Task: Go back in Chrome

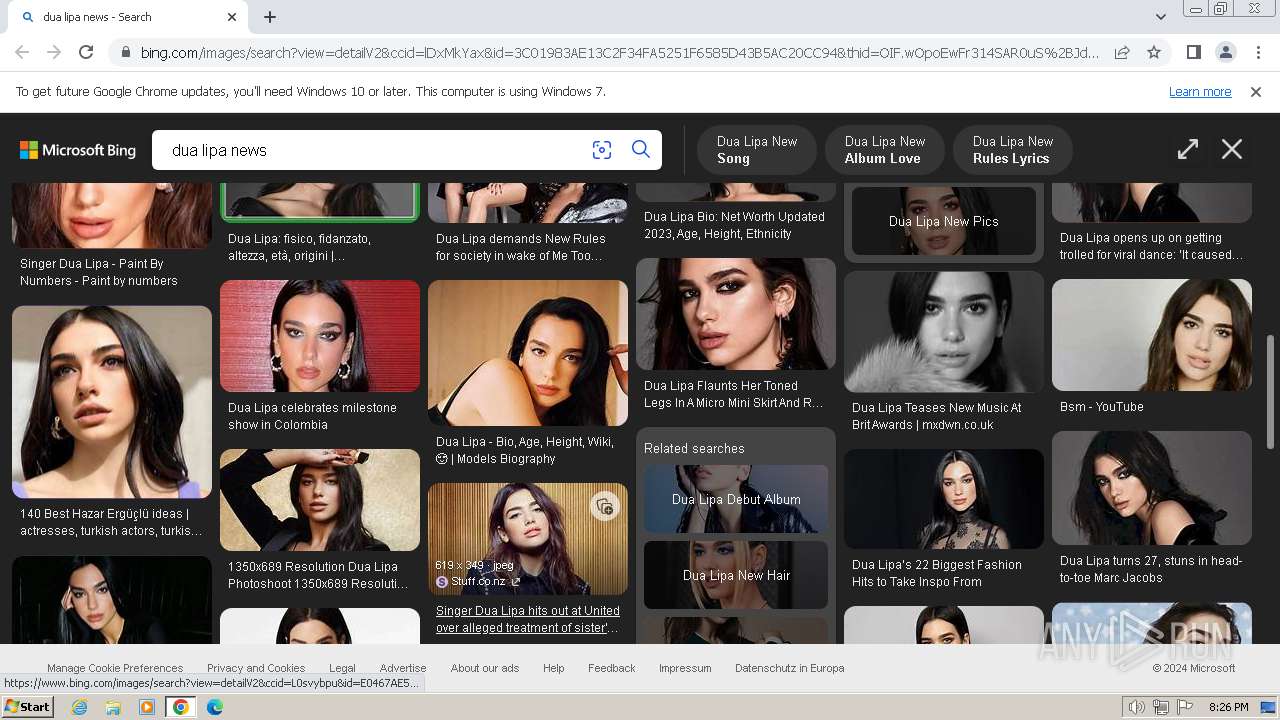Action: click(x=22, y=52)
